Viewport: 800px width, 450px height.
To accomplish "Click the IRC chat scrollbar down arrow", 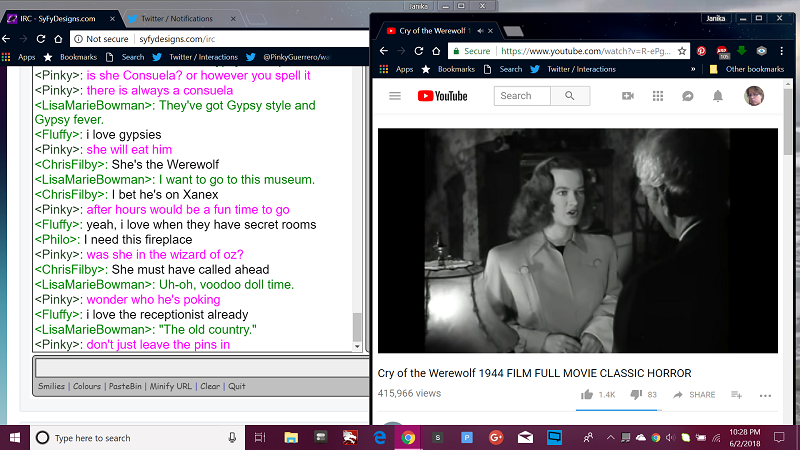I will pyautogui.click(x=357, y=346).
